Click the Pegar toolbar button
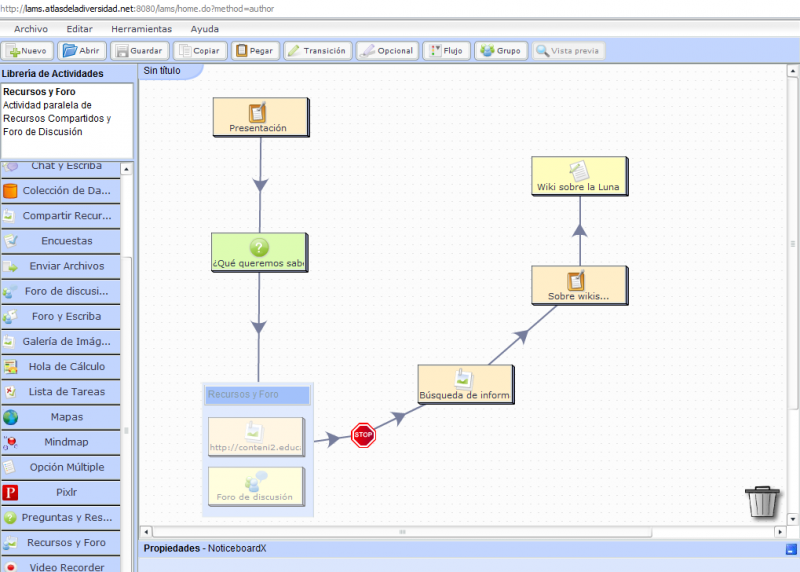800x572 pixels. coord(255,51)
